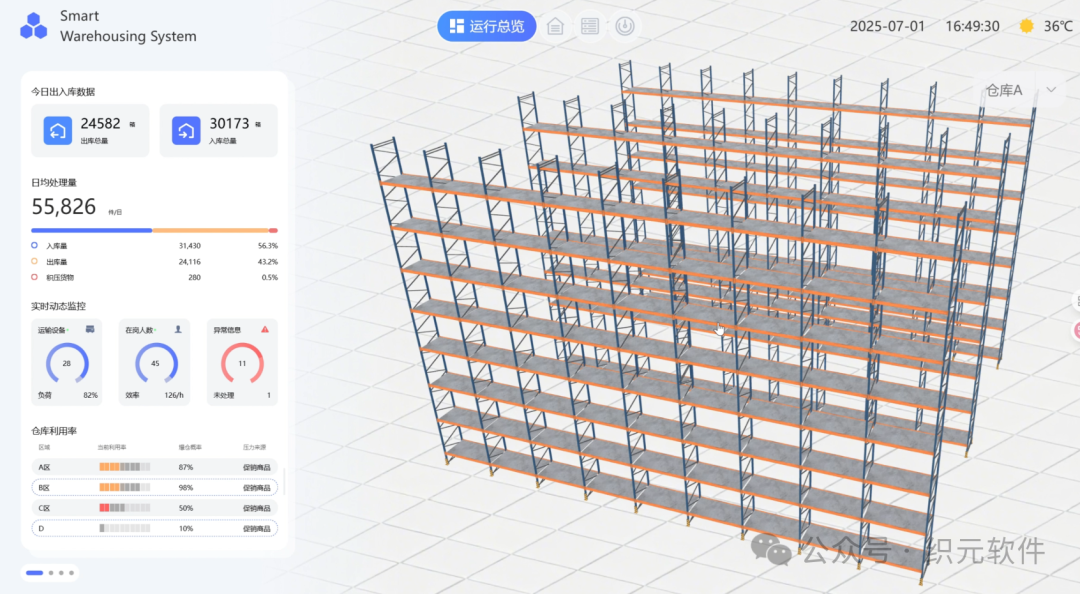
Task: Click the 50% value in C区 row
Action: (186, 508)
